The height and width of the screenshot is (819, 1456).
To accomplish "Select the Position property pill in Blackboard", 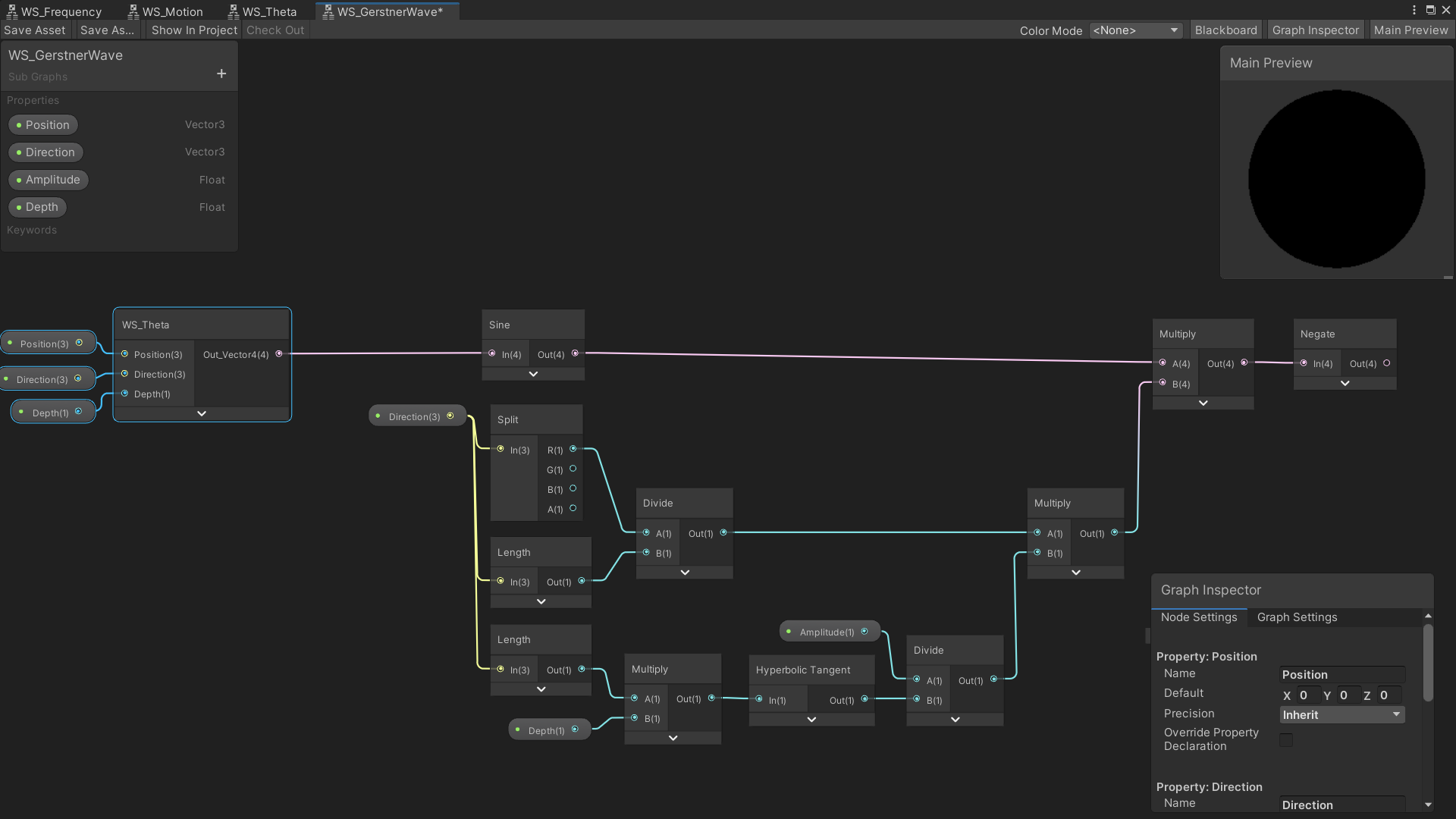I will point(43,125).
